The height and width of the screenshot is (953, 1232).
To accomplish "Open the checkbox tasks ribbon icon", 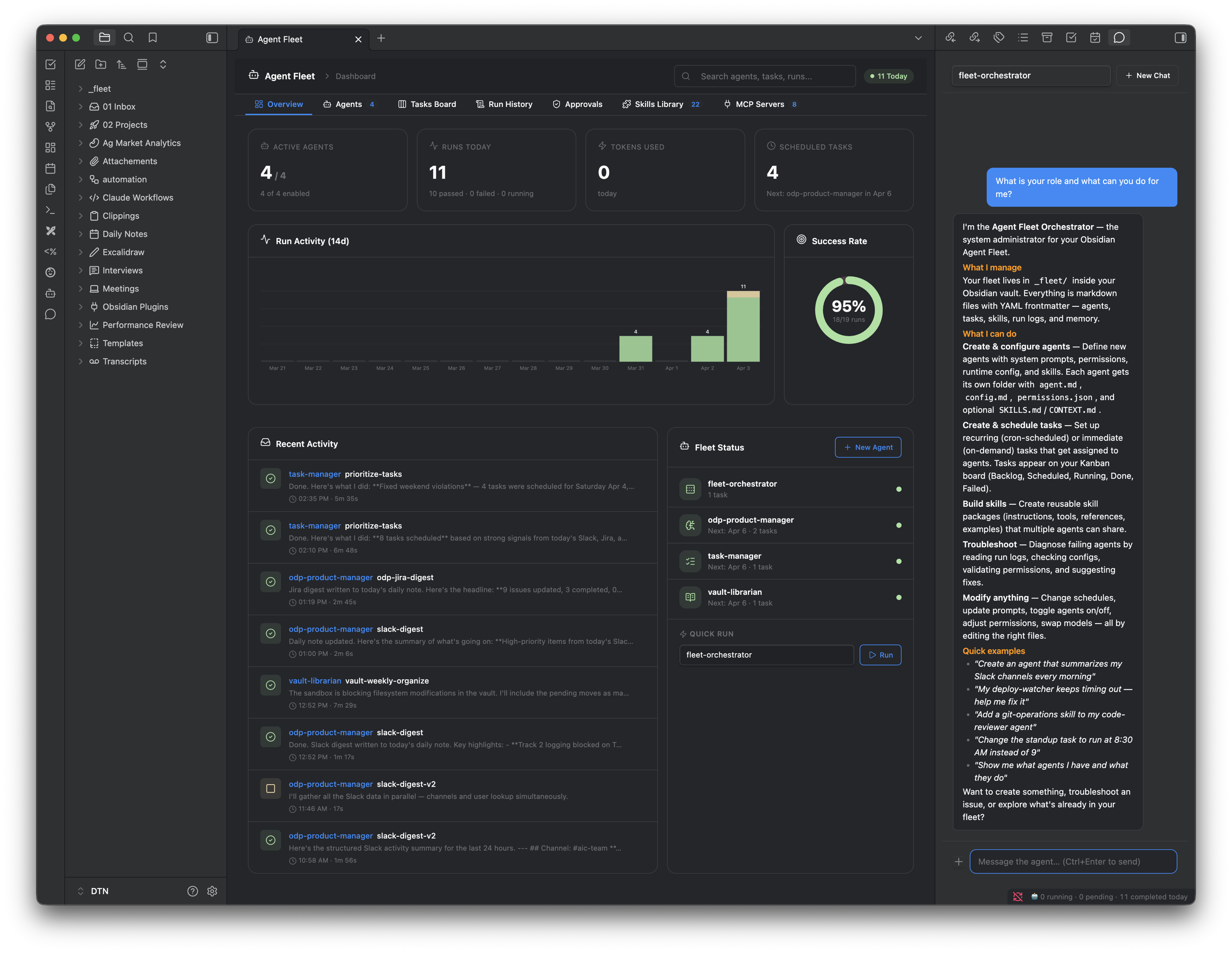I will tap(50, 64).
